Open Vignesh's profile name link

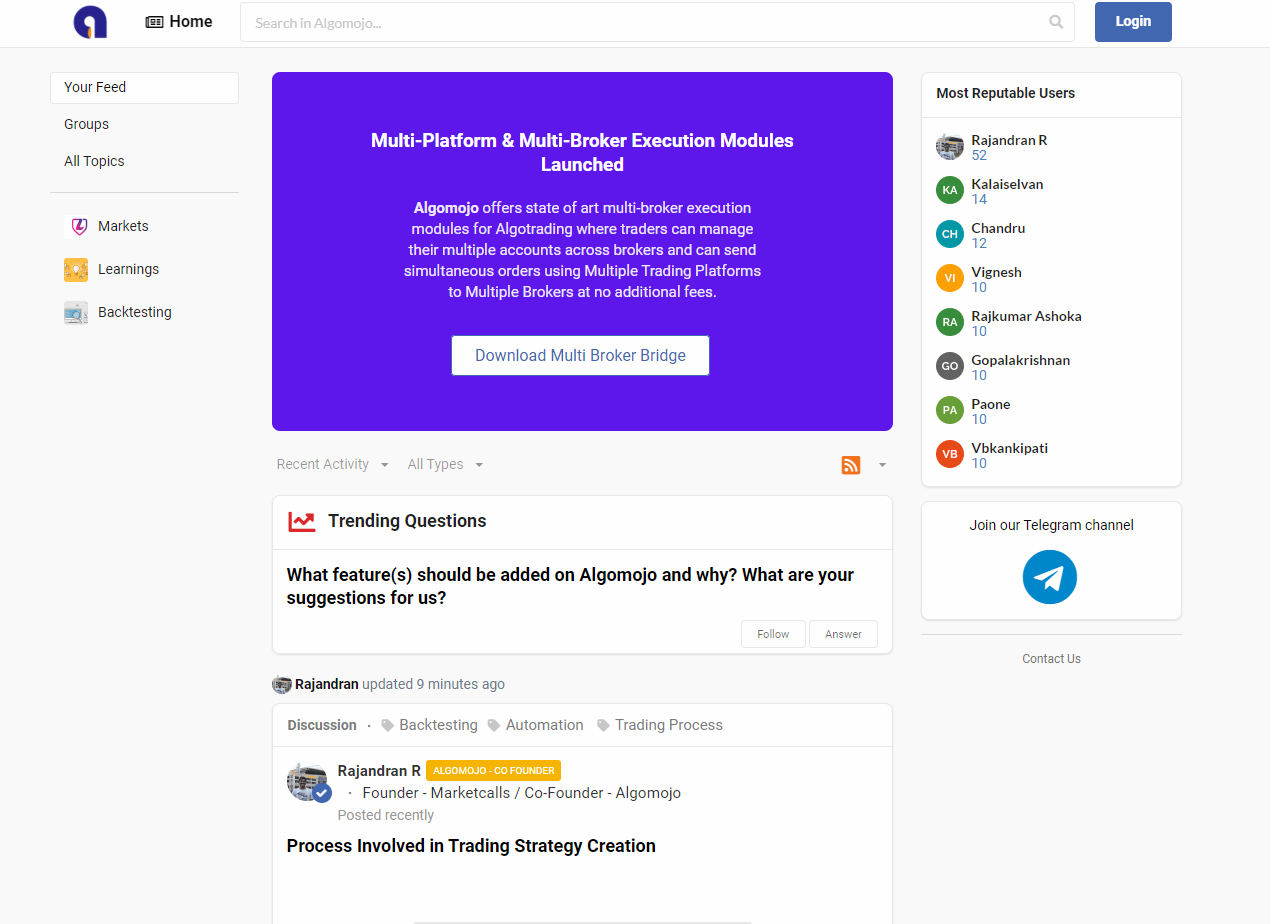(996, 272)
